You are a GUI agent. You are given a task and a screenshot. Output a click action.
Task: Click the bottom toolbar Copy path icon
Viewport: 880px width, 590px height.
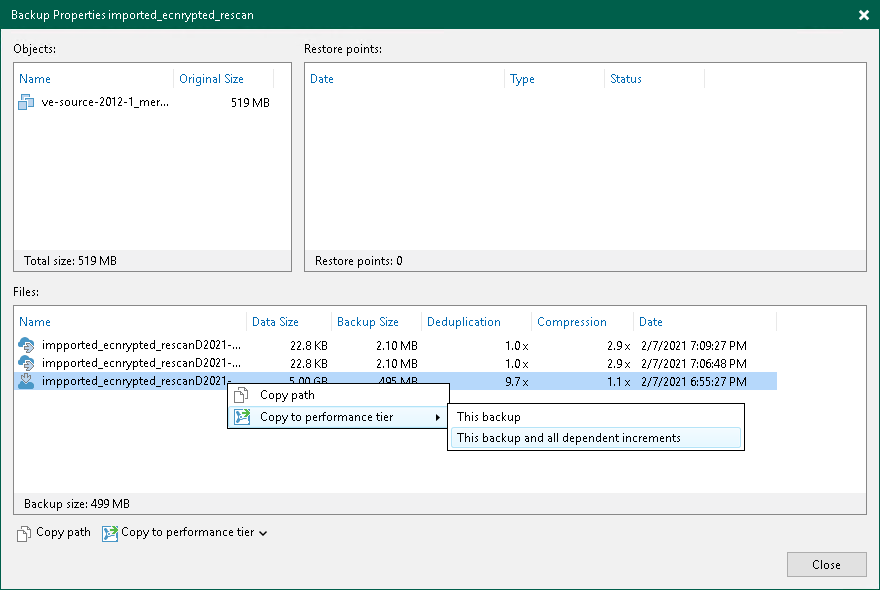pos(24,533)
